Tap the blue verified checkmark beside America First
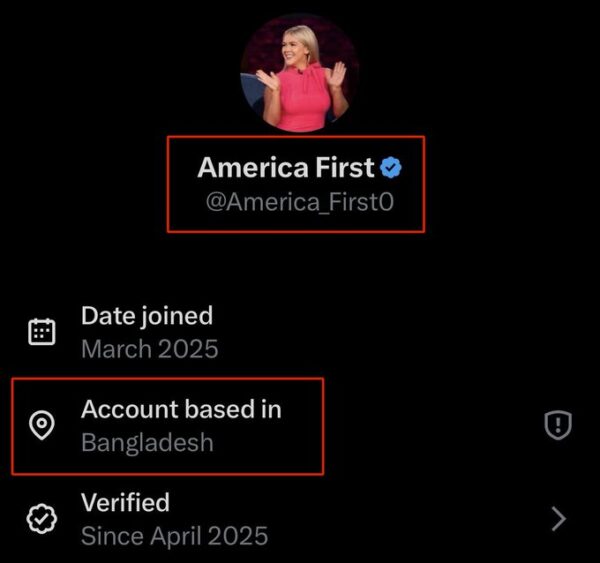The width and height of the screenshot is (600, 563). click(392, 166)
